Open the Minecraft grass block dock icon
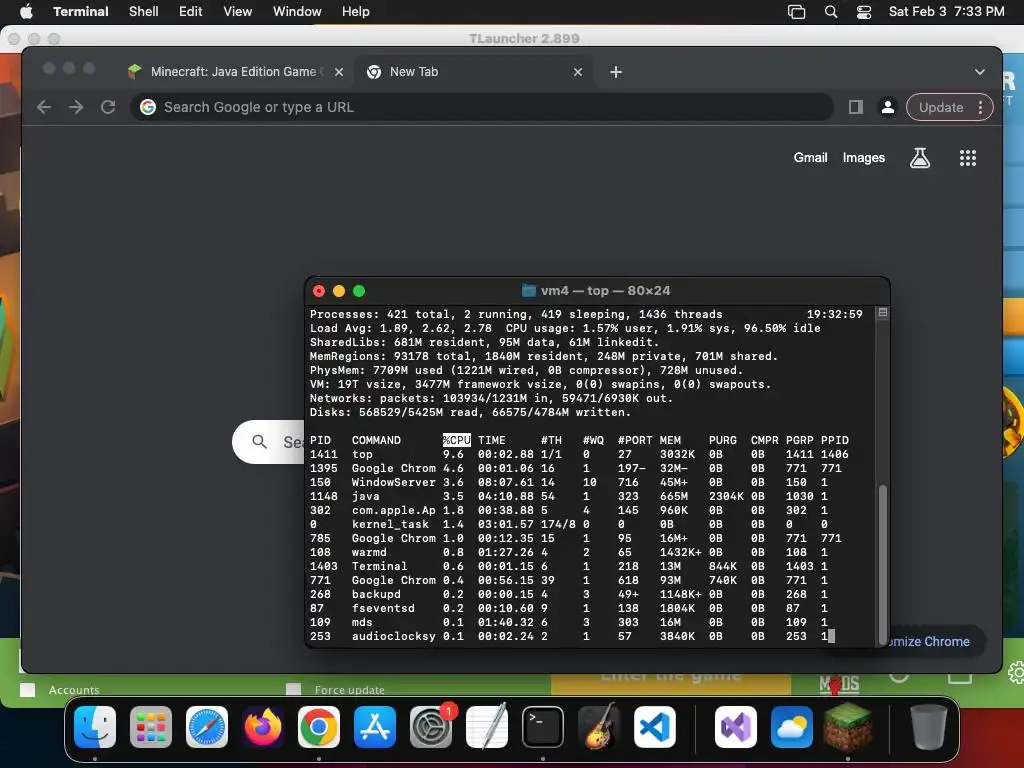 848,727
